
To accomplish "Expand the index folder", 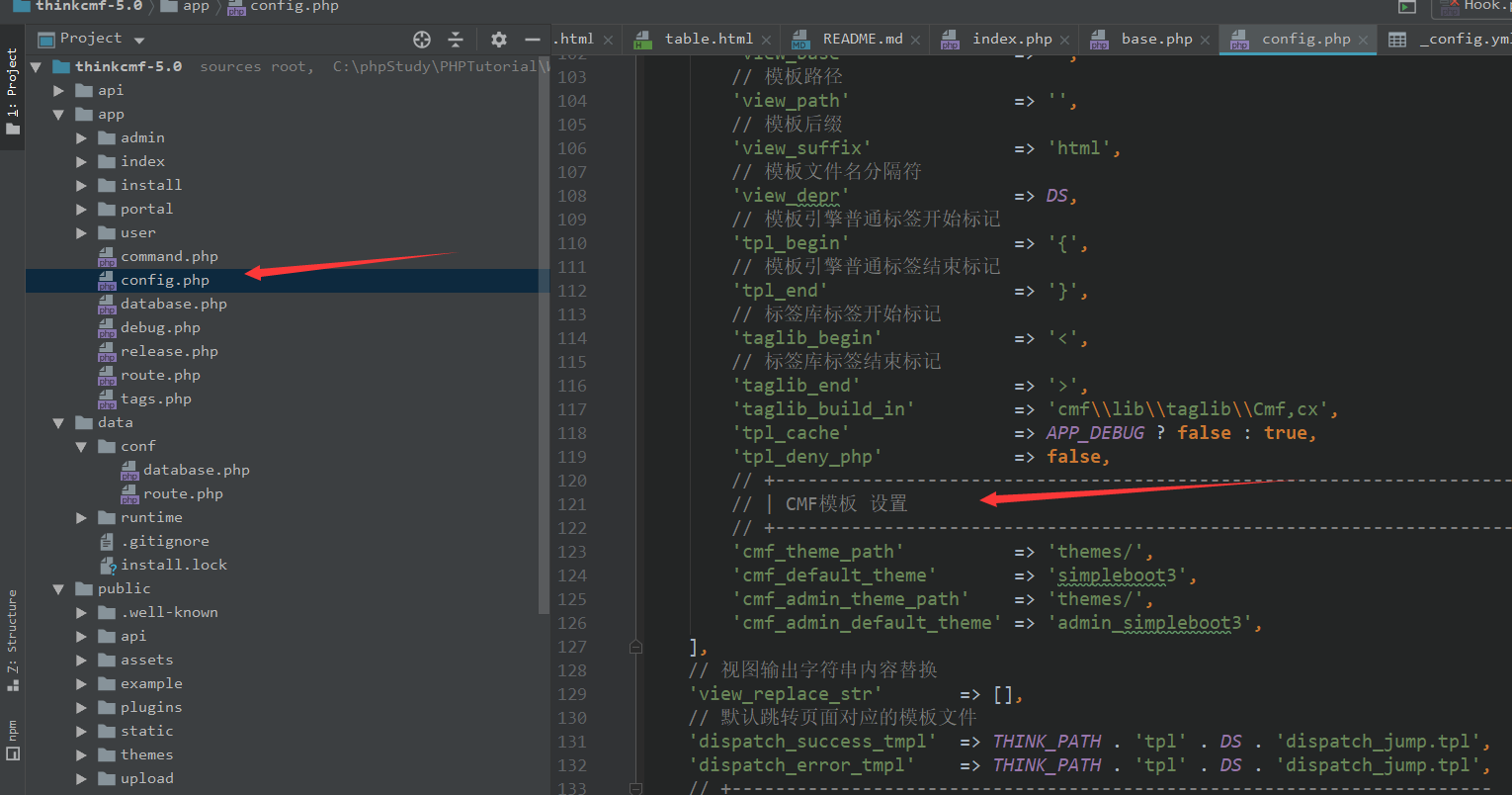I will click(x=82, y=162).
